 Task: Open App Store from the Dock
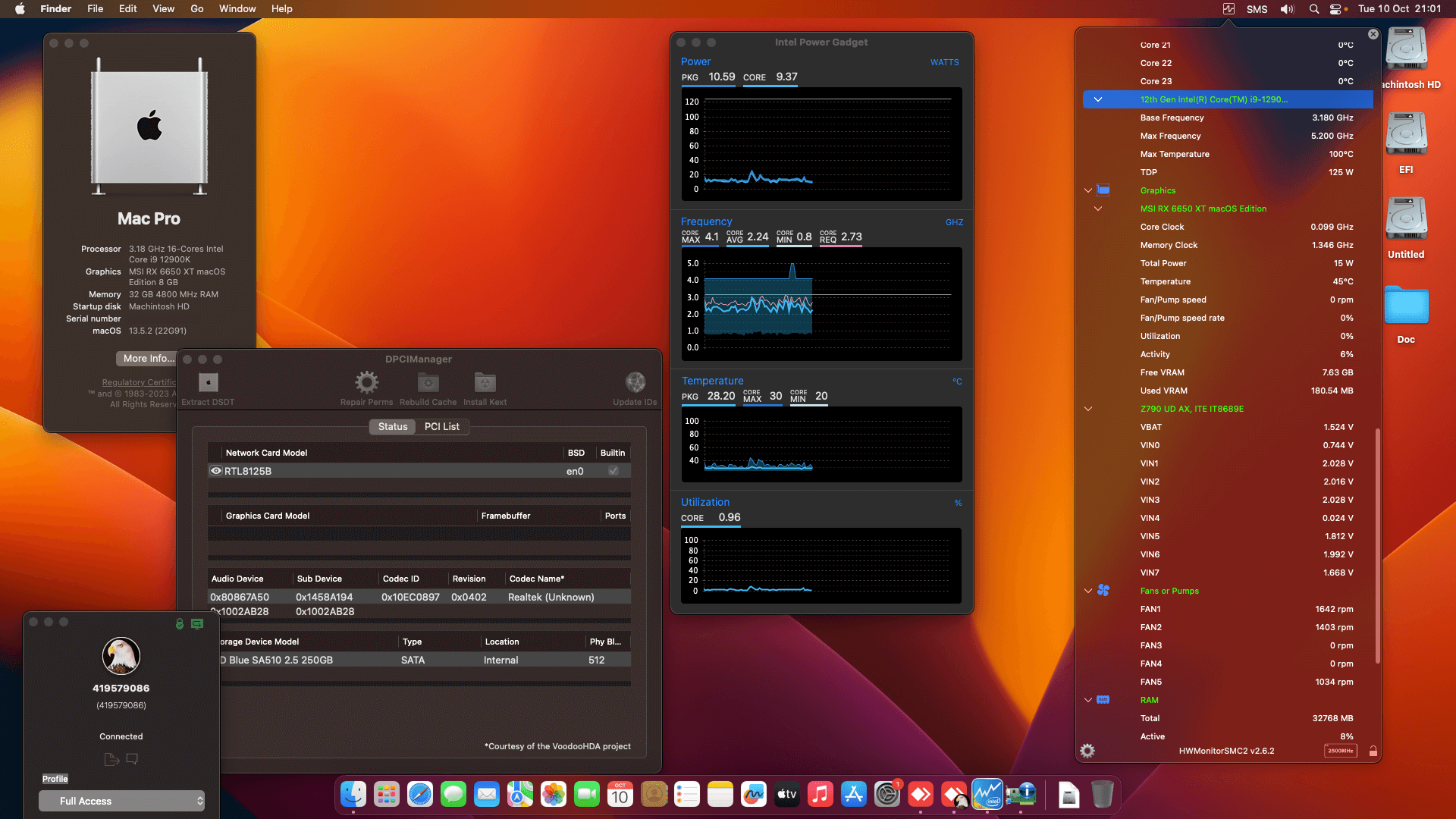tap(854, 794)
